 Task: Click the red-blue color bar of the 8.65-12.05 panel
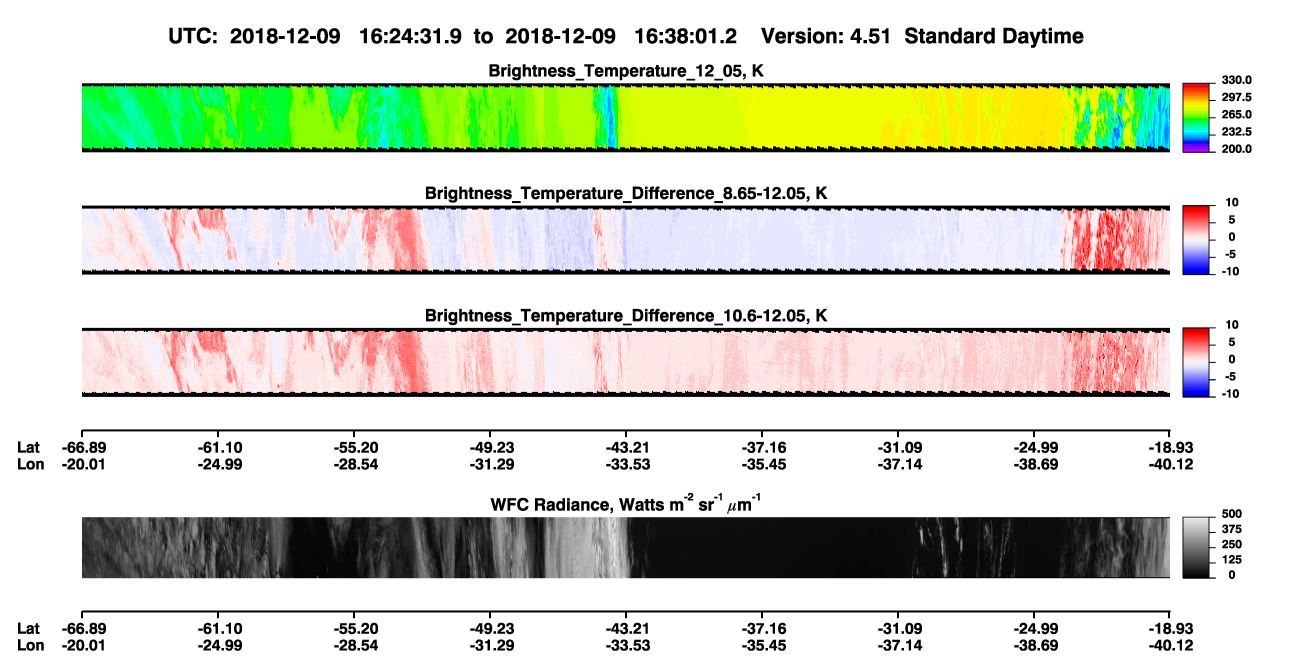click(x=1197, y=240)
